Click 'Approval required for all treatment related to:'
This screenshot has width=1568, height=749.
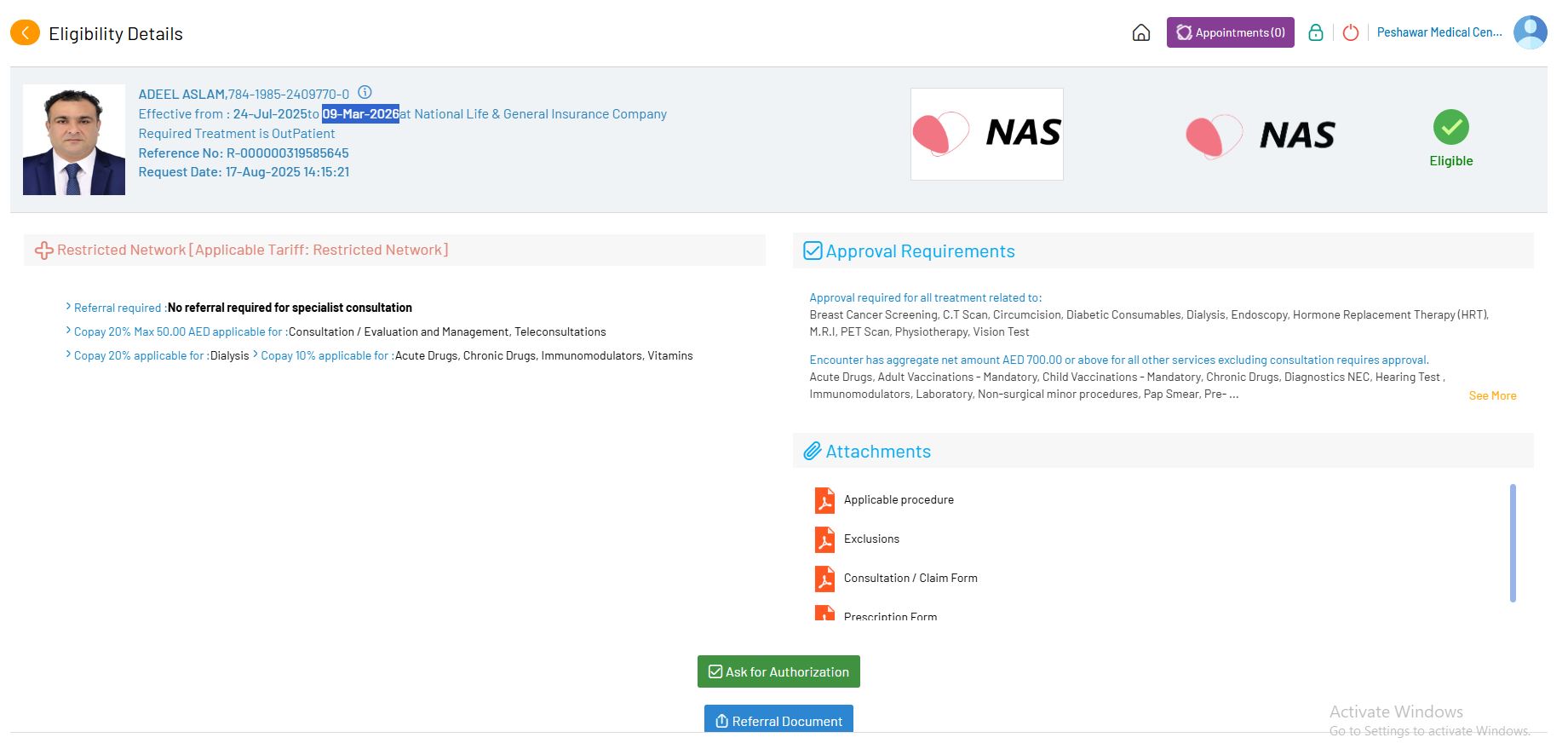coord(926,298)
